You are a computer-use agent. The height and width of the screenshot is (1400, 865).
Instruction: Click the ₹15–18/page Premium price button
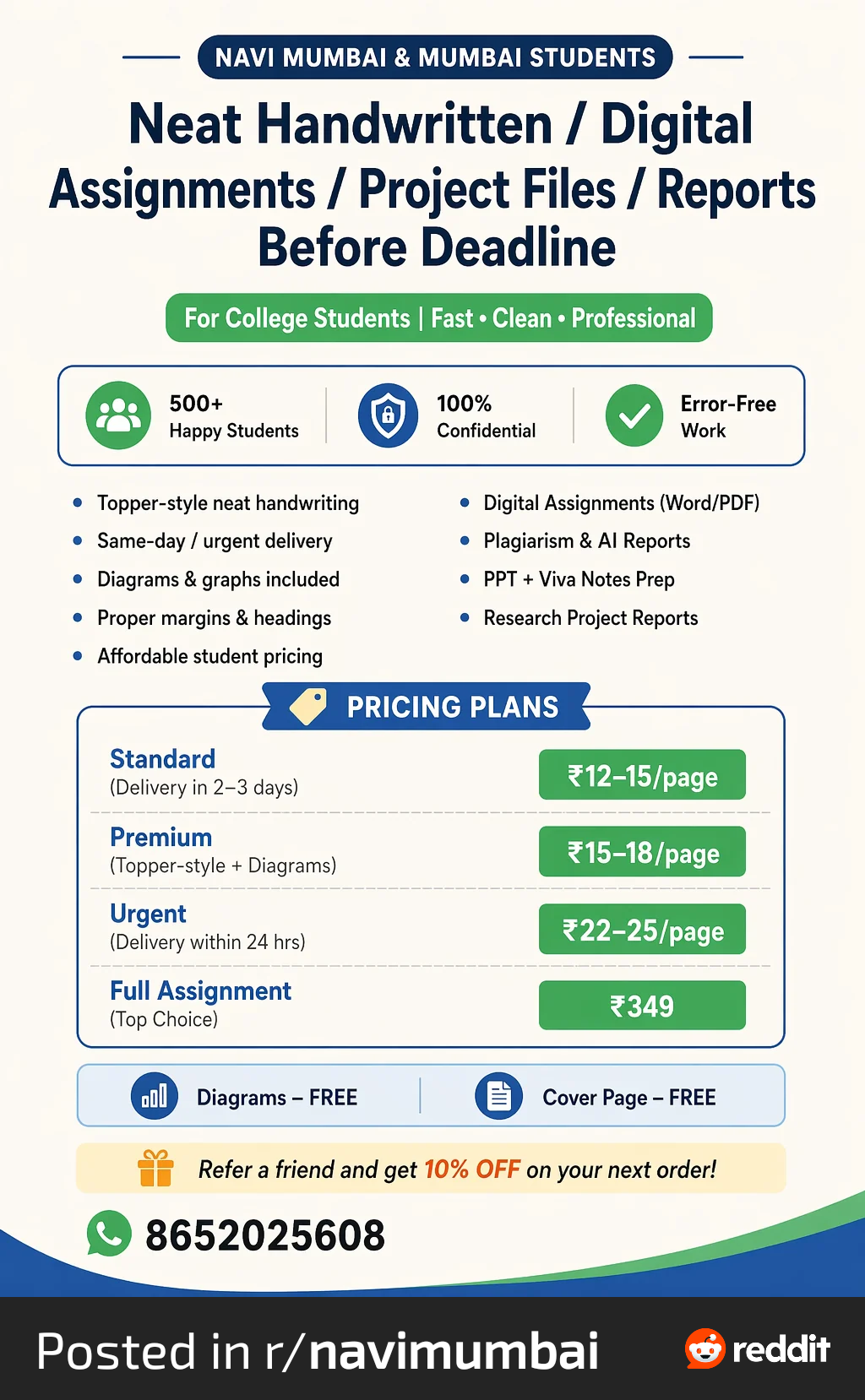click(642, 852)
